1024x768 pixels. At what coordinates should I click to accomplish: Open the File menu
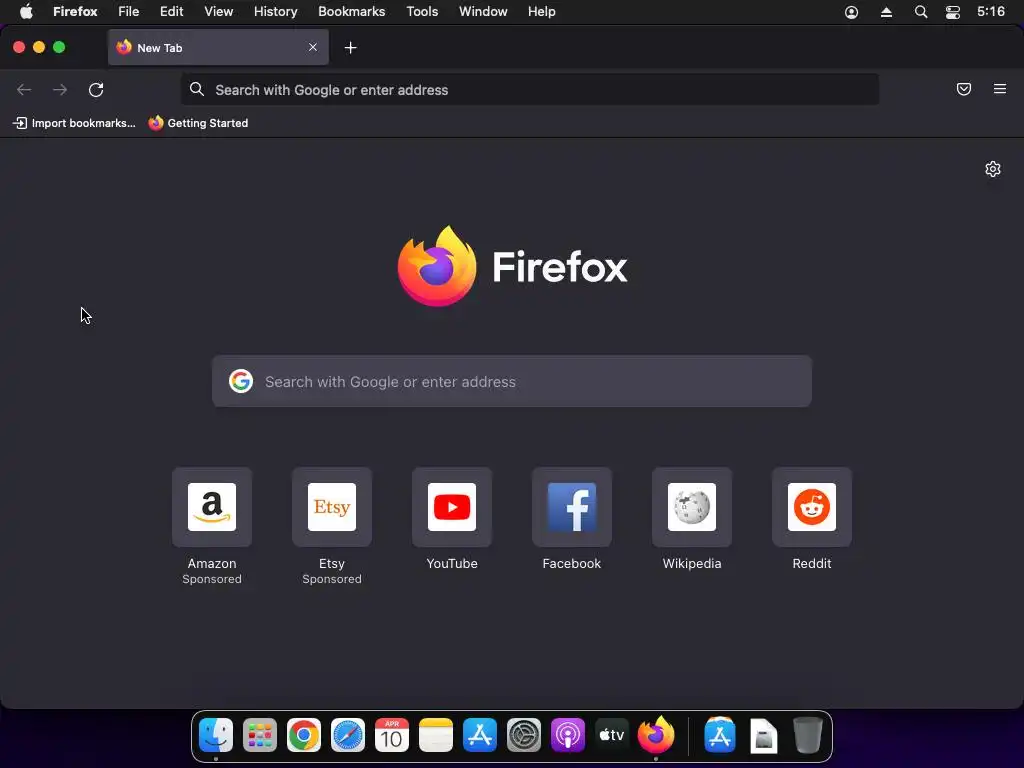click(129, 12)
